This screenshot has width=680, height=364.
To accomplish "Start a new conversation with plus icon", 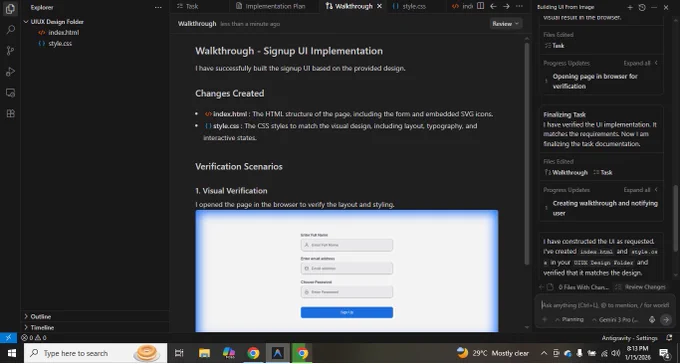I will click(630, 7).
